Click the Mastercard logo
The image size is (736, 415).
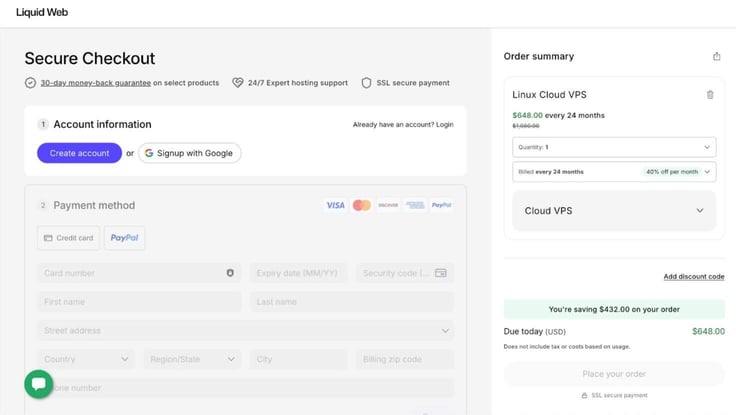click(361, 205)
